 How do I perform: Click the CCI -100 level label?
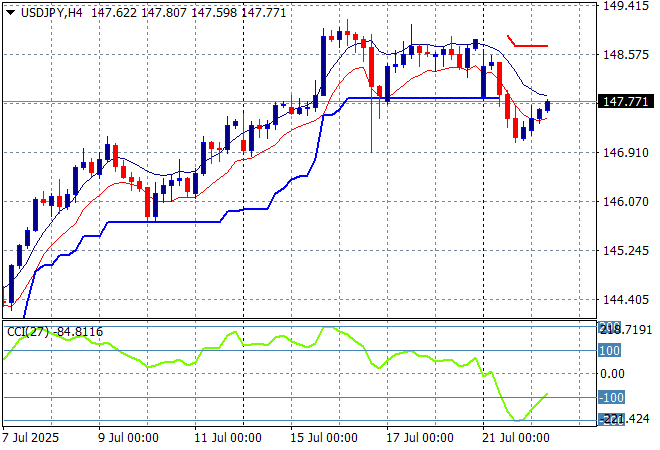(612, 397)
